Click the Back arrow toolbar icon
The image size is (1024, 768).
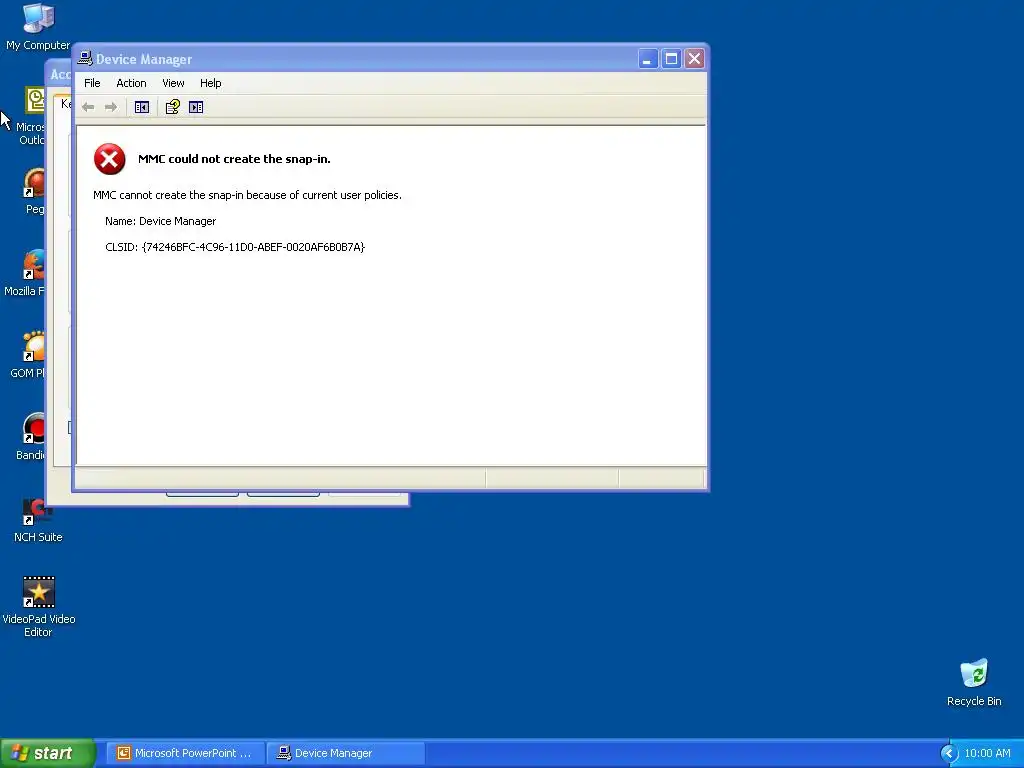click(88, 107)
